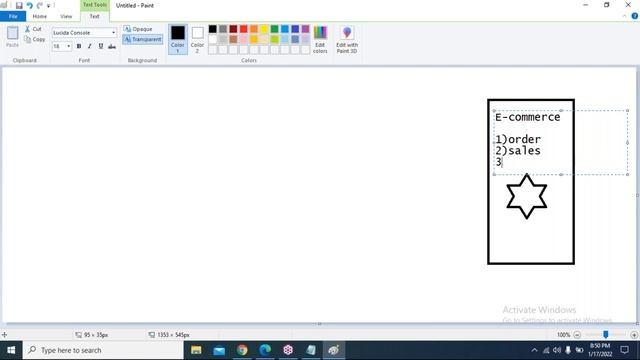Click Edit with Paint 3D button

tap(347, 39)
